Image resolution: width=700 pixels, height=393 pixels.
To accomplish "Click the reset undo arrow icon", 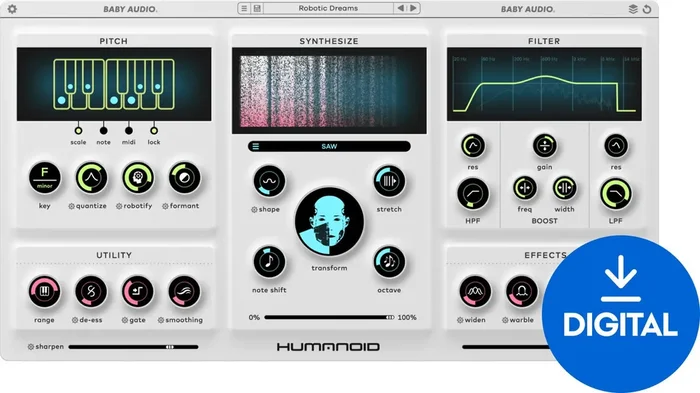I will pyautogui.click(x=647, y=9).
